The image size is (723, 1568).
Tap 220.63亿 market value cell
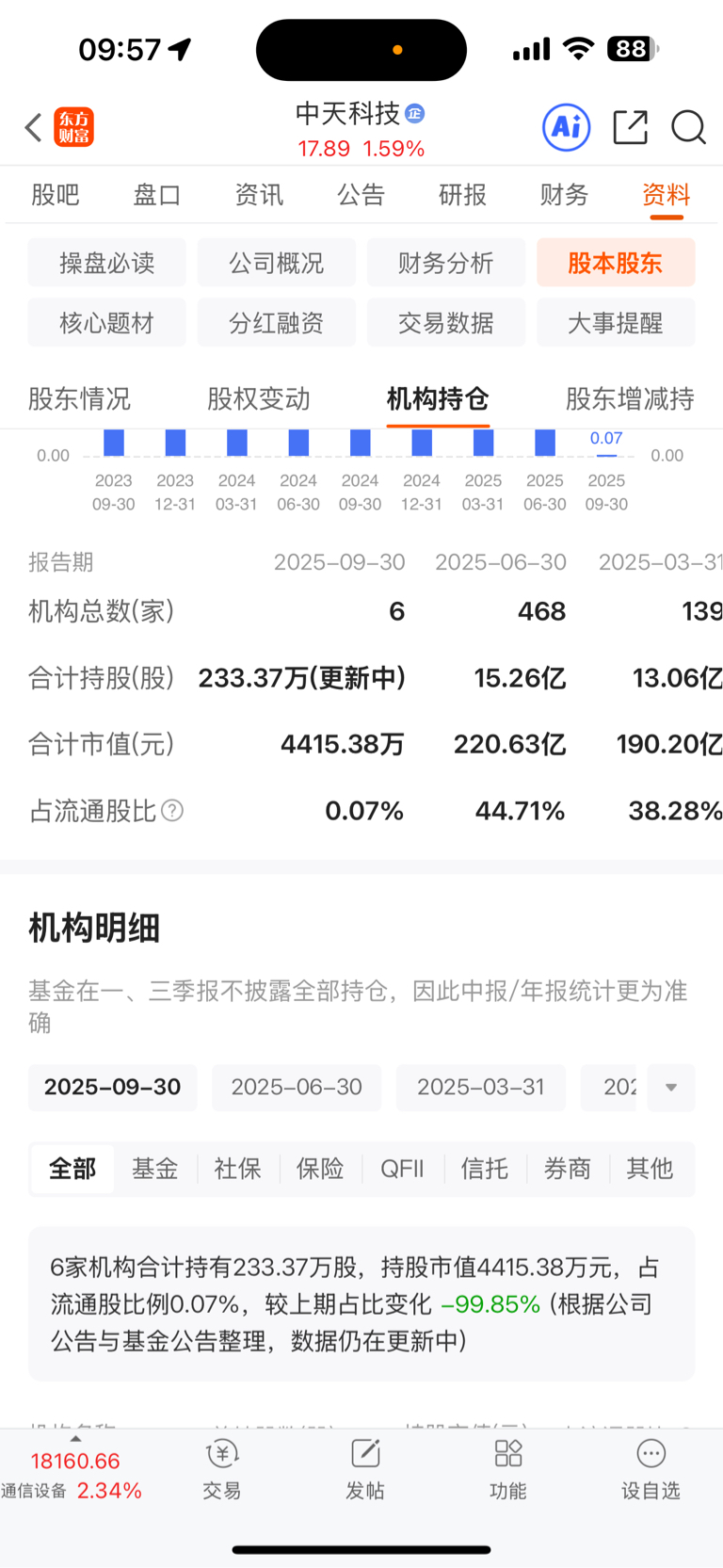[x=509, y=745]
